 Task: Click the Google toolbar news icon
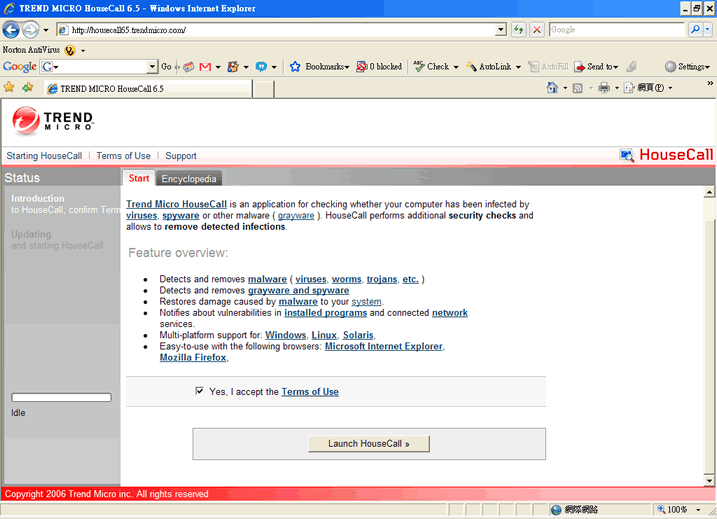click(x=188, y=67)
